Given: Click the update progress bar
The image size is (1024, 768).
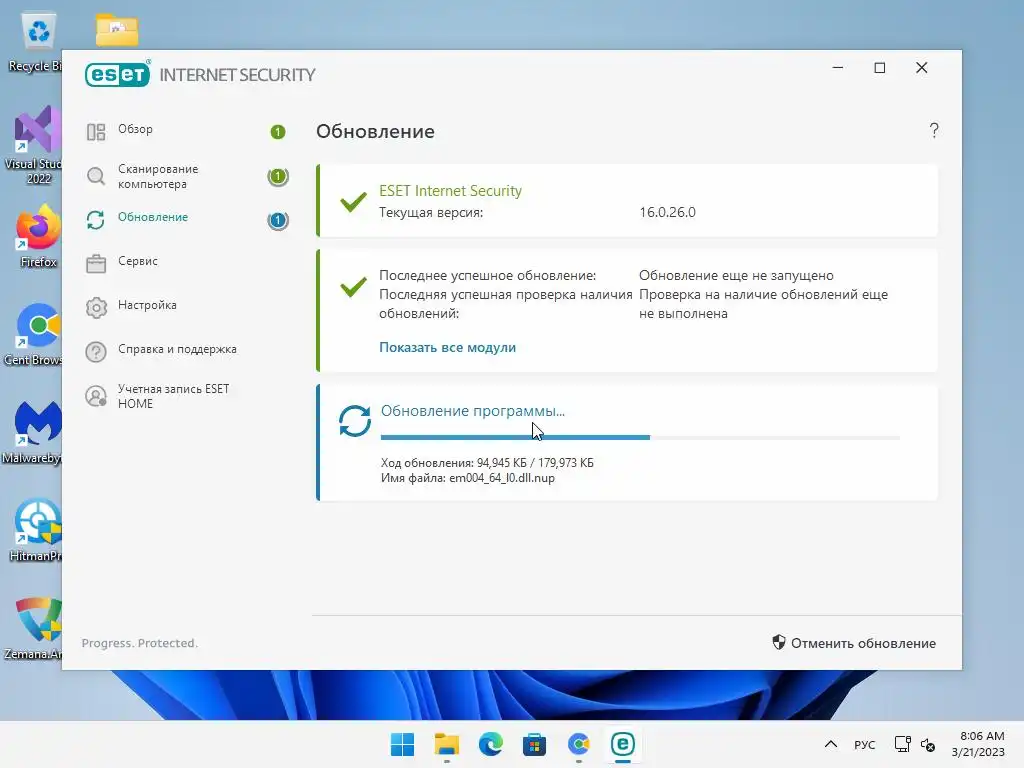Looking at the screenshot, I should [640, 437].
